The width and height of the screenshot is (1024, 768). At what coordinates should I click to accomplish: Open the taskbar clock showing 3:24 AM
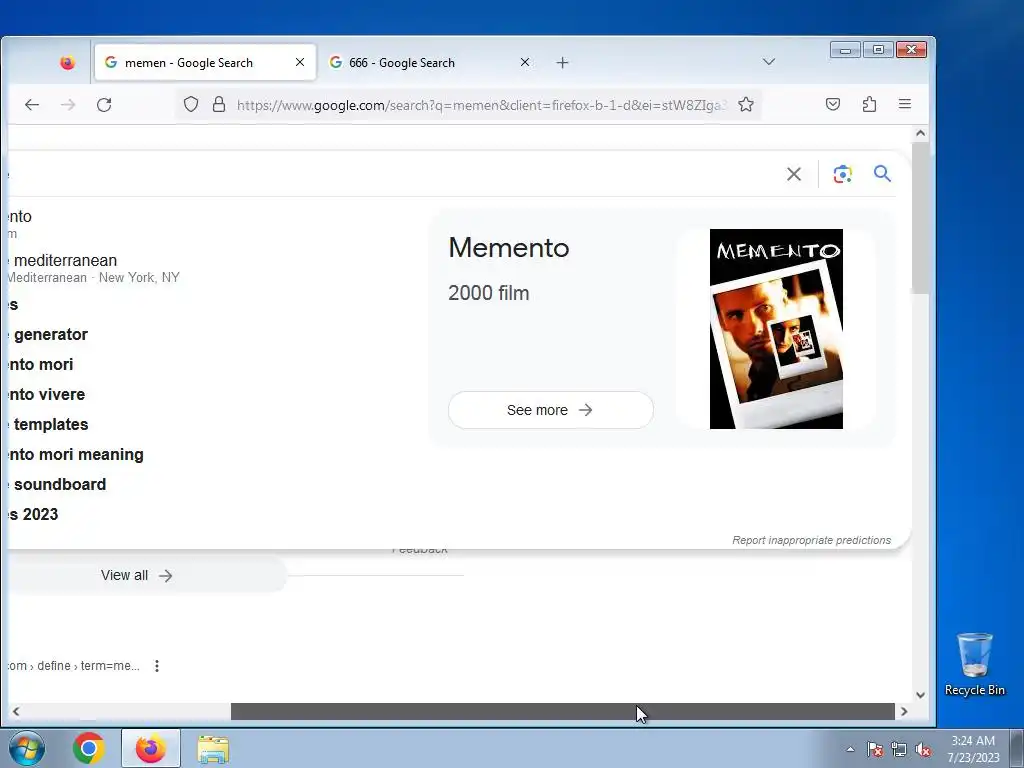click(973, 749)
